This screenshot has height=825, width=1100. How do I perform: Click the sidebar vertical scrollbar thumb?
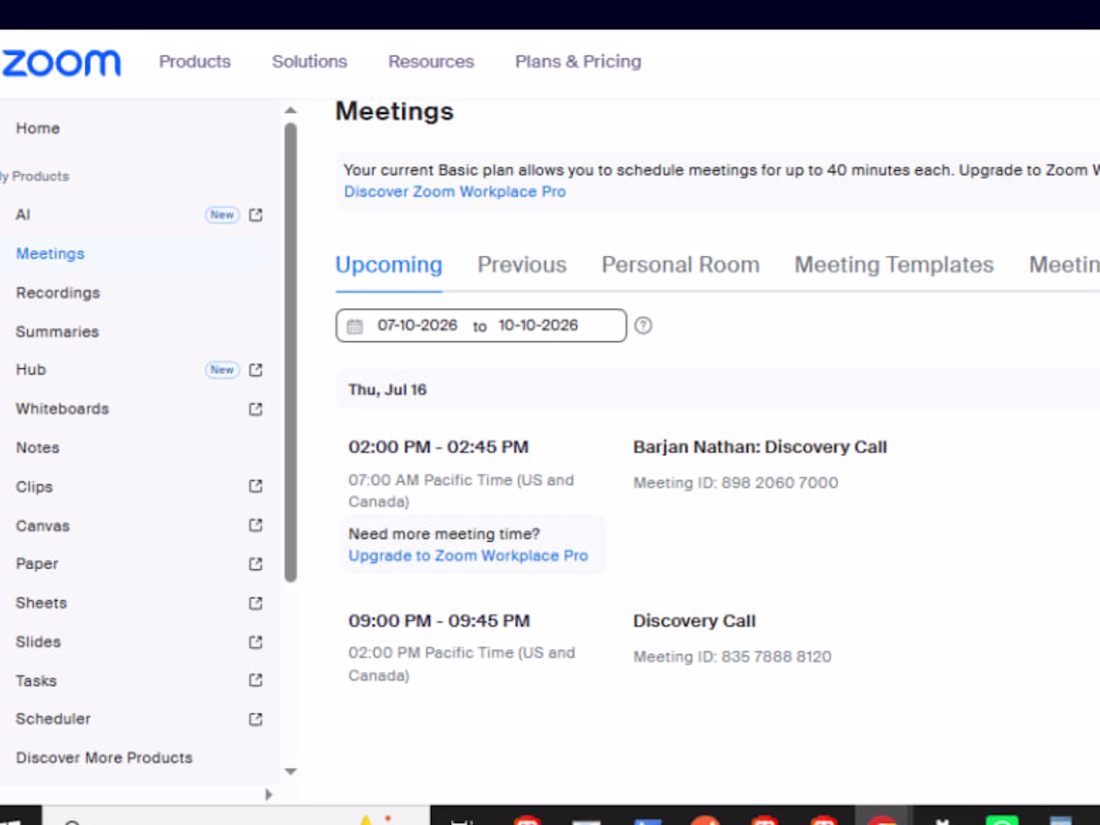tap(290, 352)
